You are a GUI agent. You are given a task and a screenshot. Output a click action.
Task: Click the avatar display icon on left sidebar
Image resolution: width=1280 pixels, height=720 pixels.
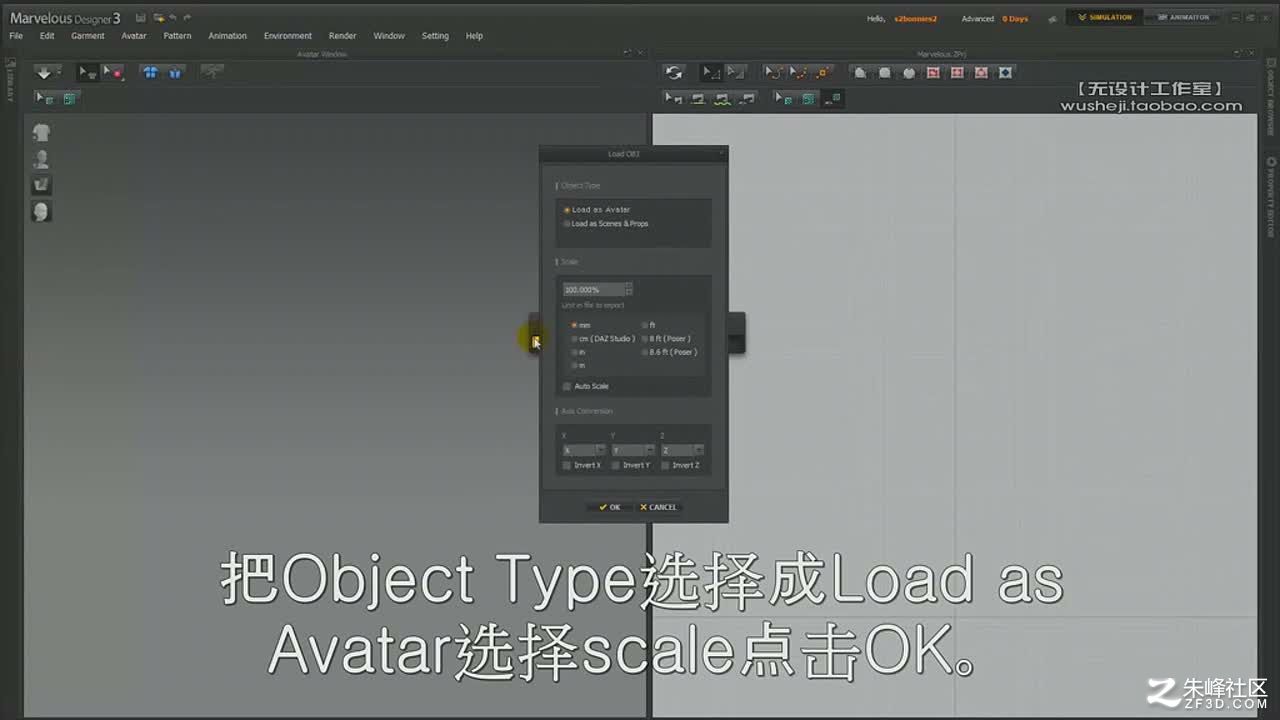click(41, 158)
